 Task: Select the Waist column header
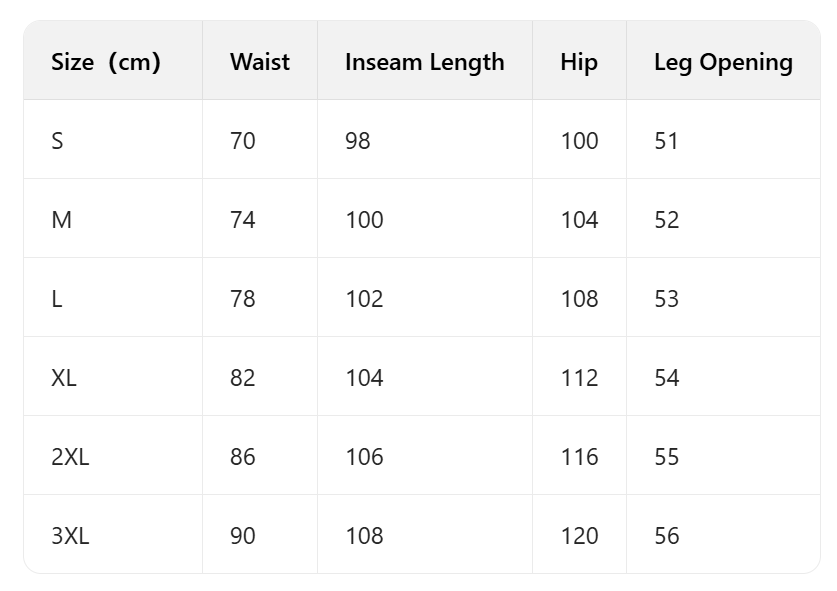259,62
